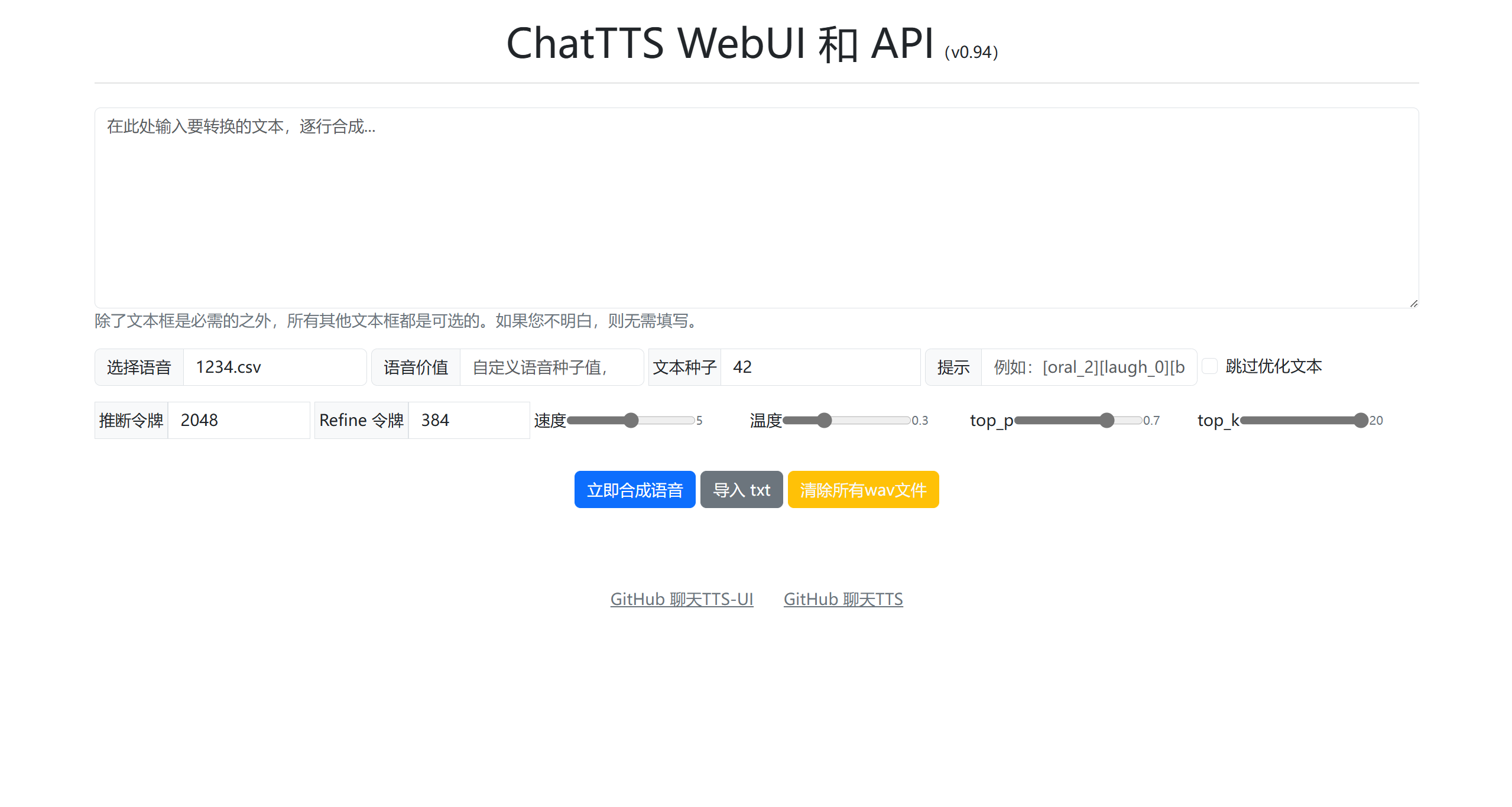
Task: Click the 导入 txt button
Action: [x=741, y=489]
